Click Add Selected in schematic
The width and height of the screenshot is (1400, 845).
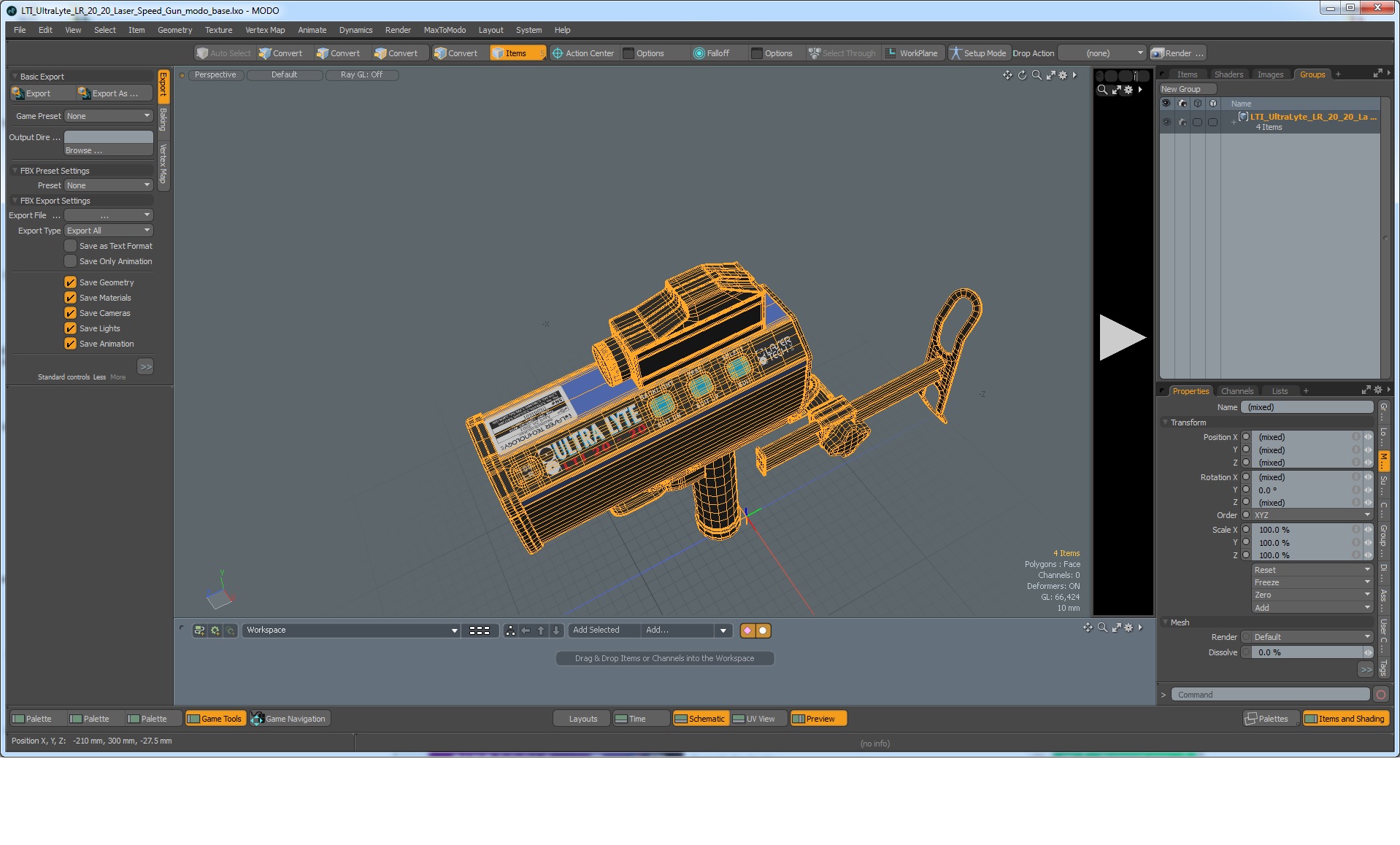click(x=603, y=630)
